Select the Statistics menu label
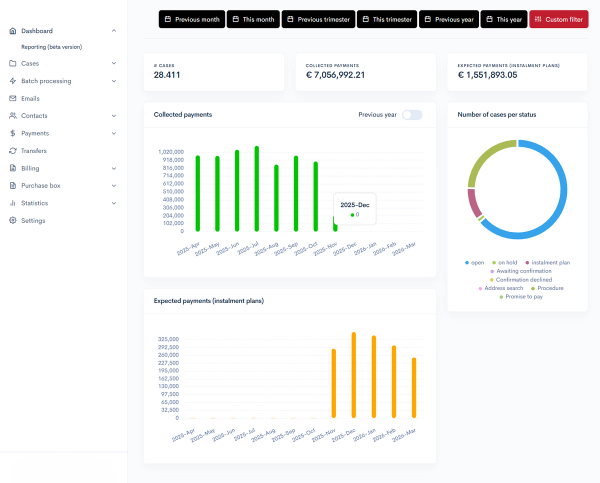The height and width of the screenshot is (483, 600). pyautogui.click(x=34, y=203)
